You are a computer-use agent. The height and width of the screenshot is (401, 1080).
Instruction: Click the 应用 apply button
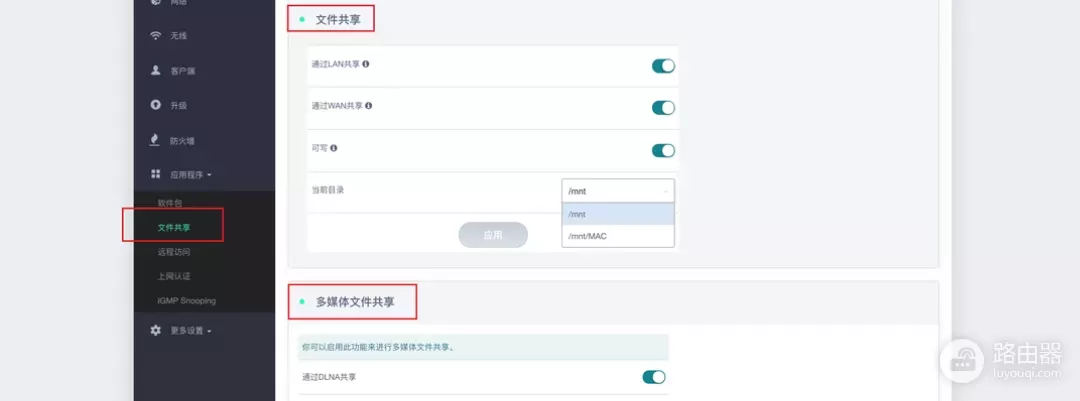click(x=493, y=235)
